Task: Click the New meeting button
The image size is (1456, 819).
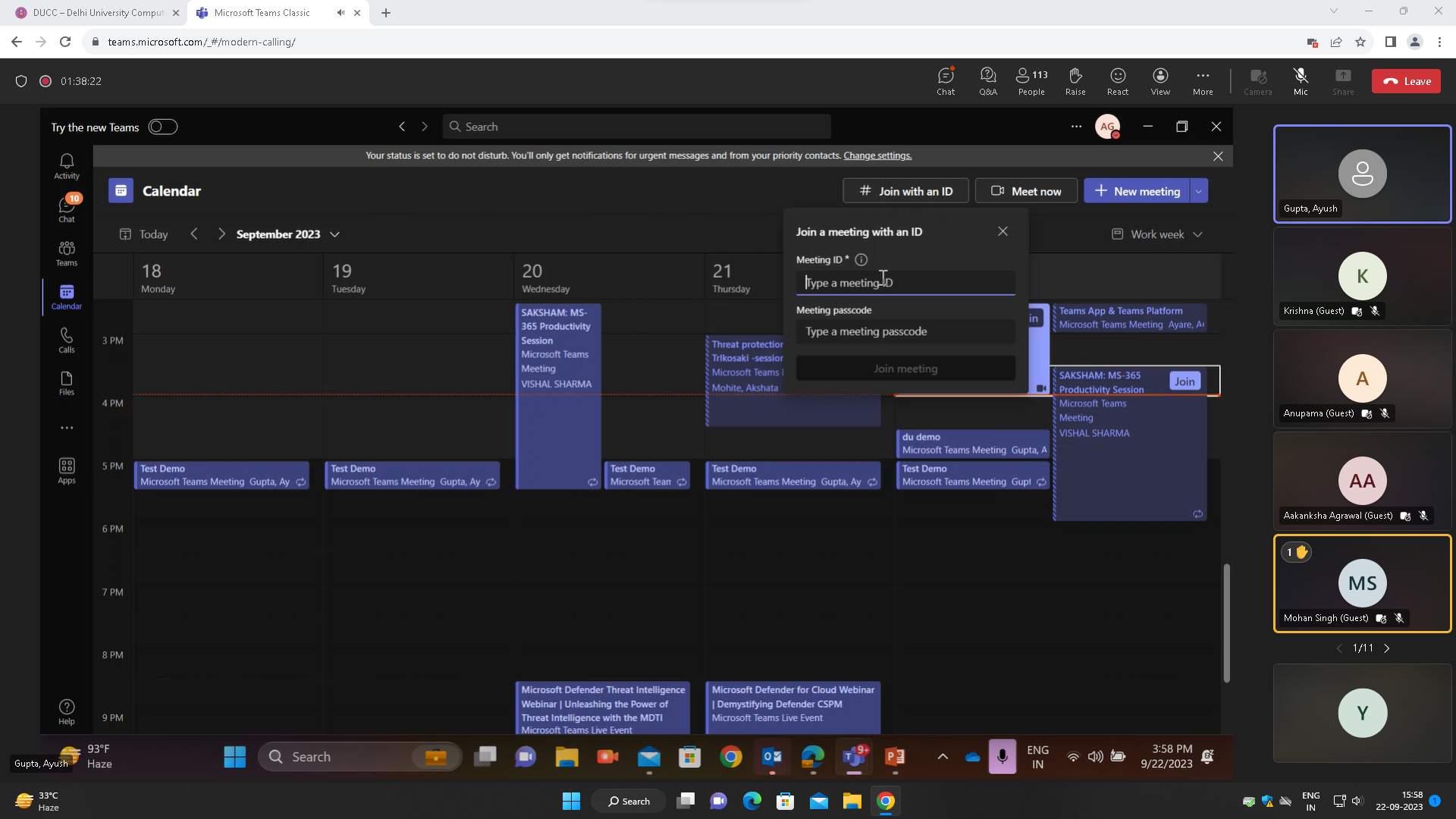Action: [x=1137, y=191]
